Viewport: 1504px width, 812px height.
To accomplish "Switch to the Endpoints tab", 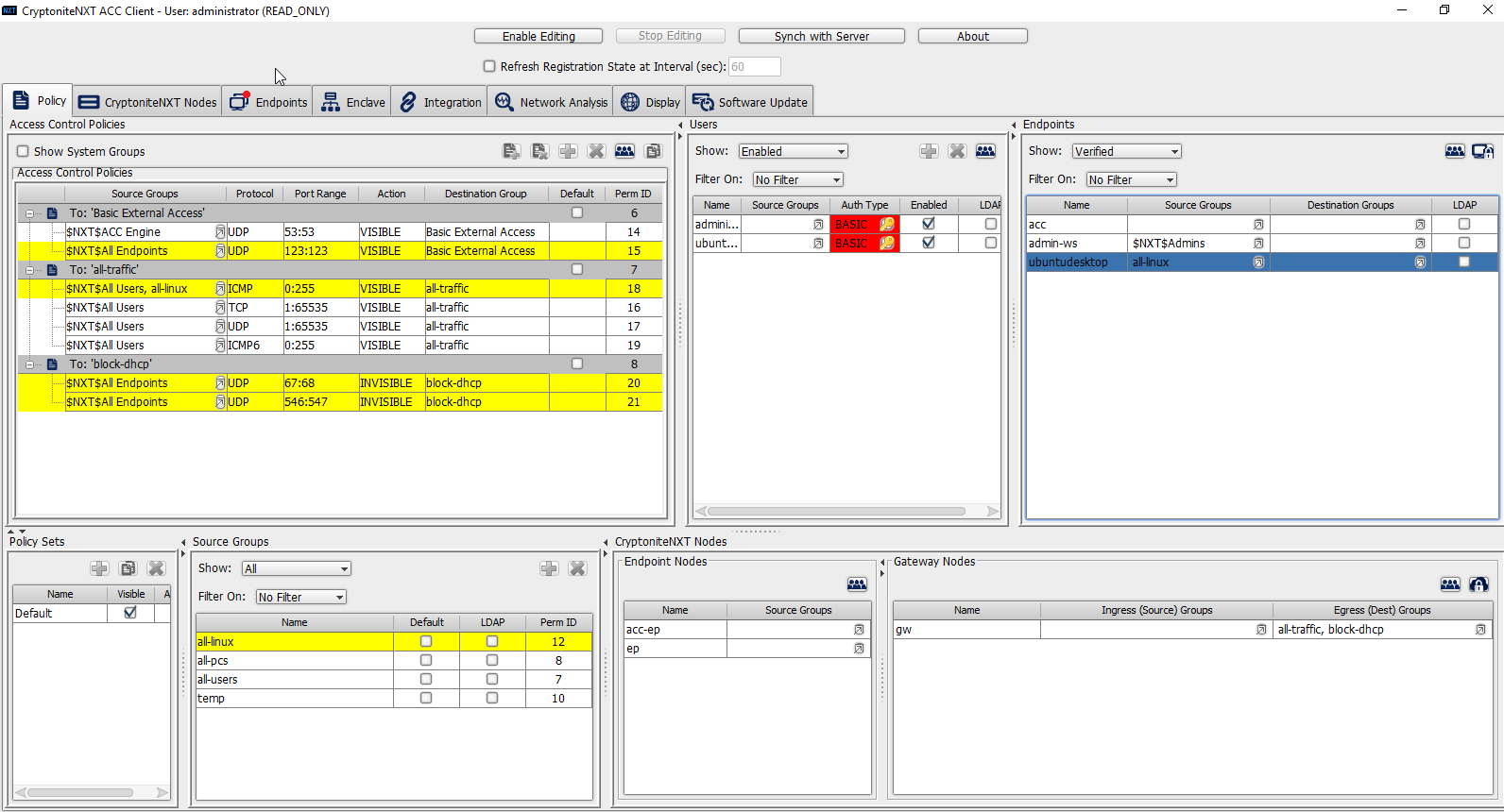I will coord(268,102).
